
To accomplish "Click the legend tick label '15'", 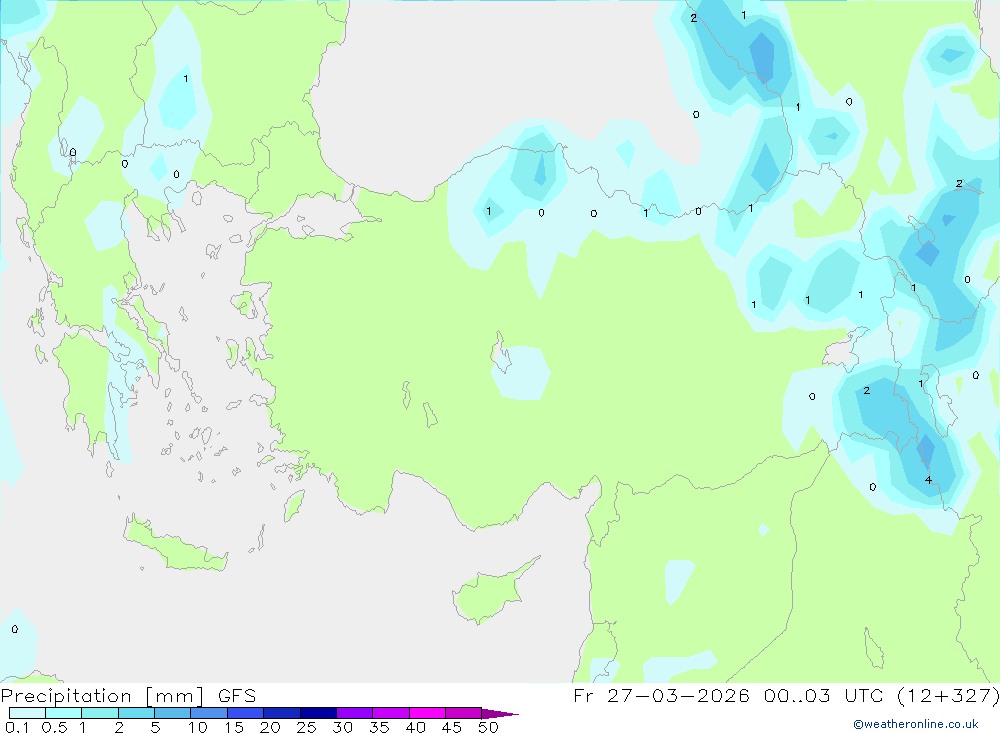I will (234, 727).
